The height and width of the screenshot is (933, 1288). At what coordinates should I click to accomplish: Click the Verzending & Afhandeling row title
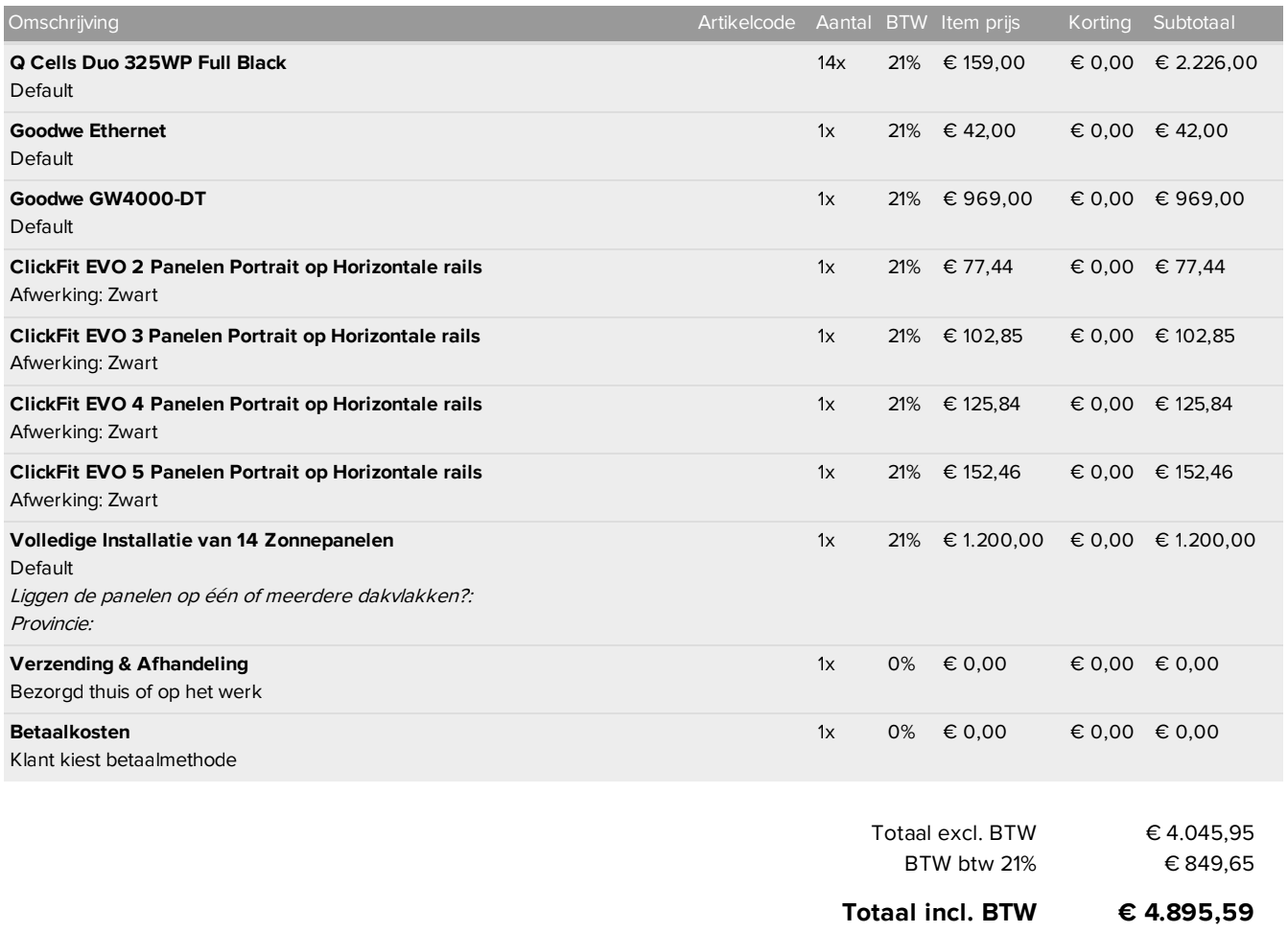click(x=129, y=665)
